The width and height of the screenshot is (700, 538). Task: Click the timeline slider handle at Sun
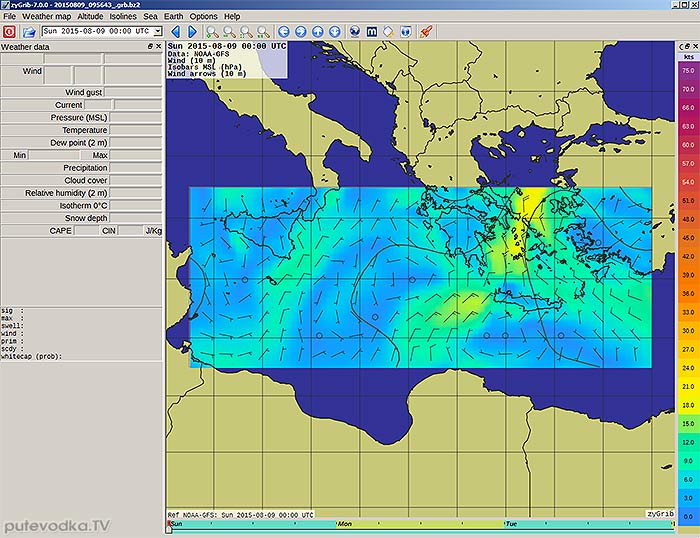pyautogui.click(x=169, y=528)
